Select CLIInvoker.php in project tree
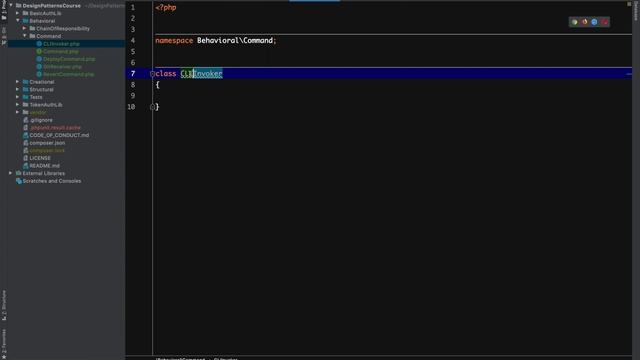This screenshot has width=640, height=360. 61,44
